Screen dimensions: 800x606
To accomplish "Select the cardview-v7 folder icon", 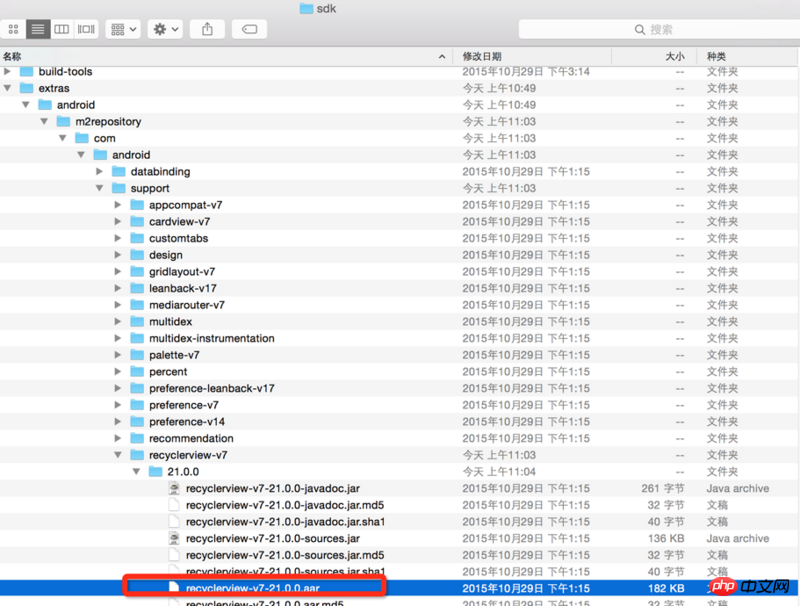I will [x=138, y=222].
